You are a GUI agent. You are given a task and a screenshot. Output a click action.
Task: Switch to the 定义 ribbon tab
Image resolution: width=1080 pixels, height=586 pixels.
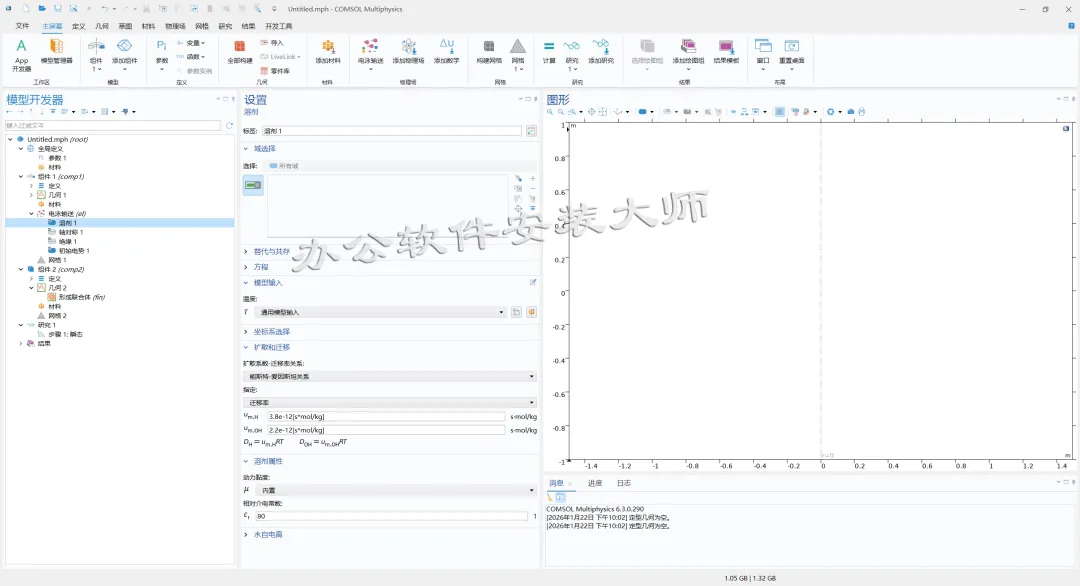[x=79, y=26]
